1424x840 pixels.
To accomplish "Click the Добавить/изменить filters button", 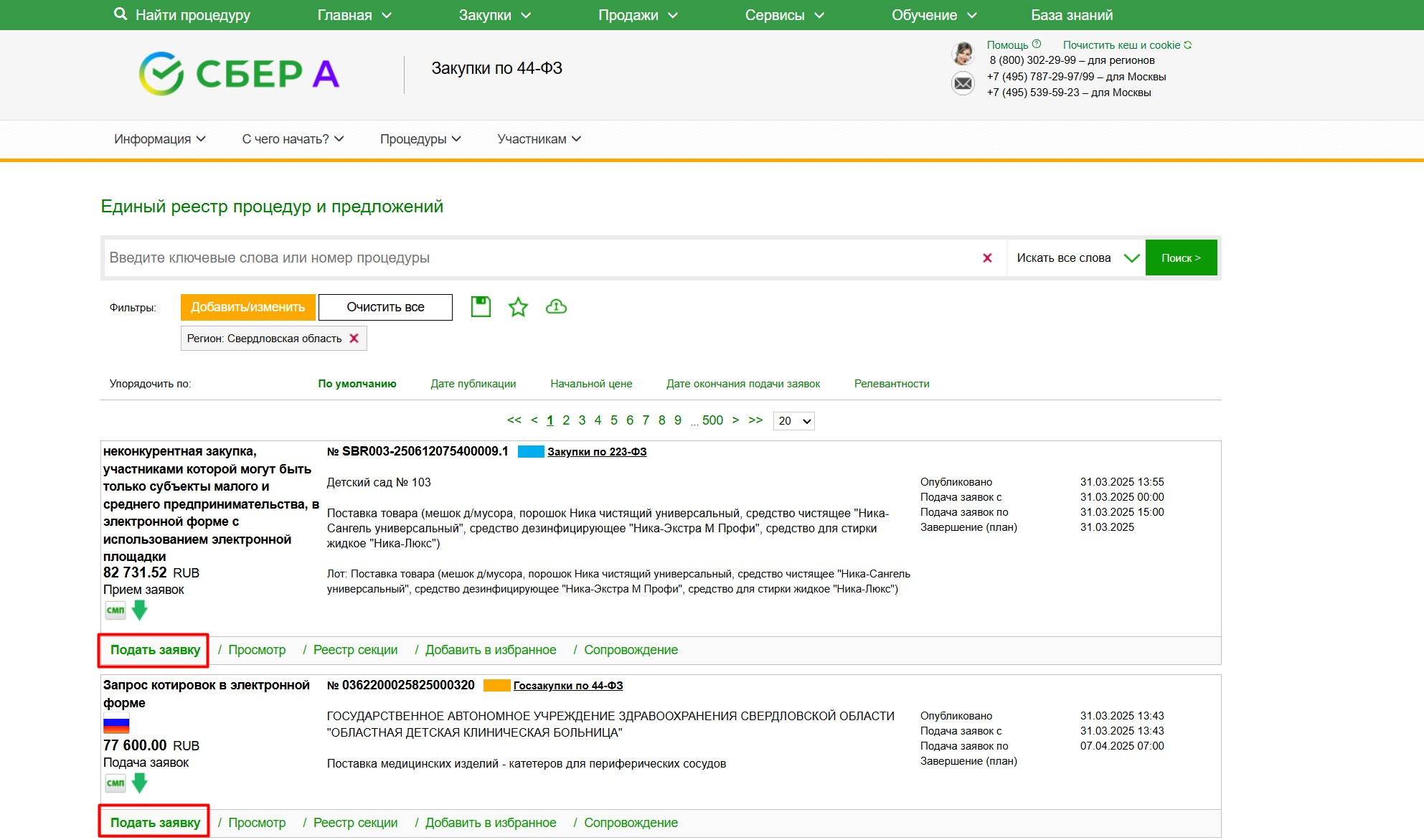I will [247, 307].
